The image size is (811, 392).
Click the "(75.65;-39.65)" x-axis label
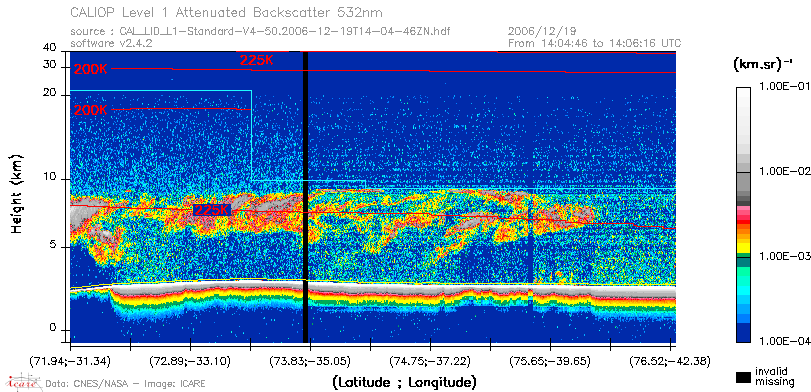pos(551,360)
